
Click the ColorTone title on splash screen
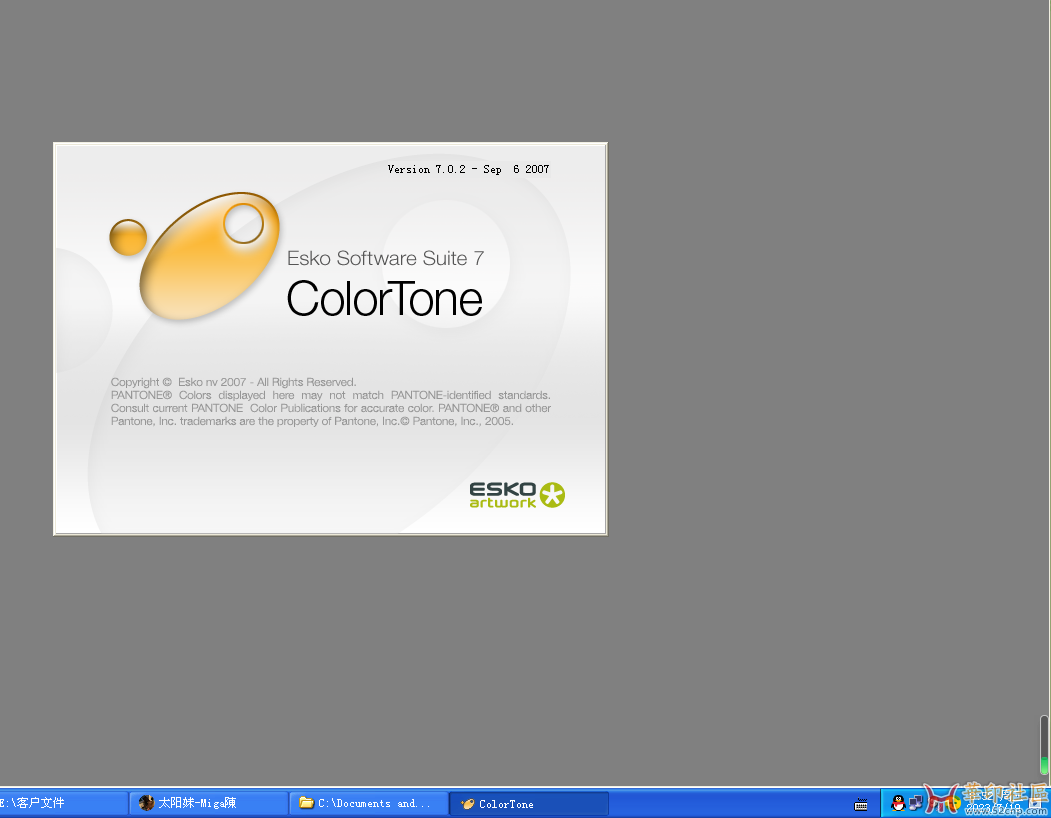(384, 299)
